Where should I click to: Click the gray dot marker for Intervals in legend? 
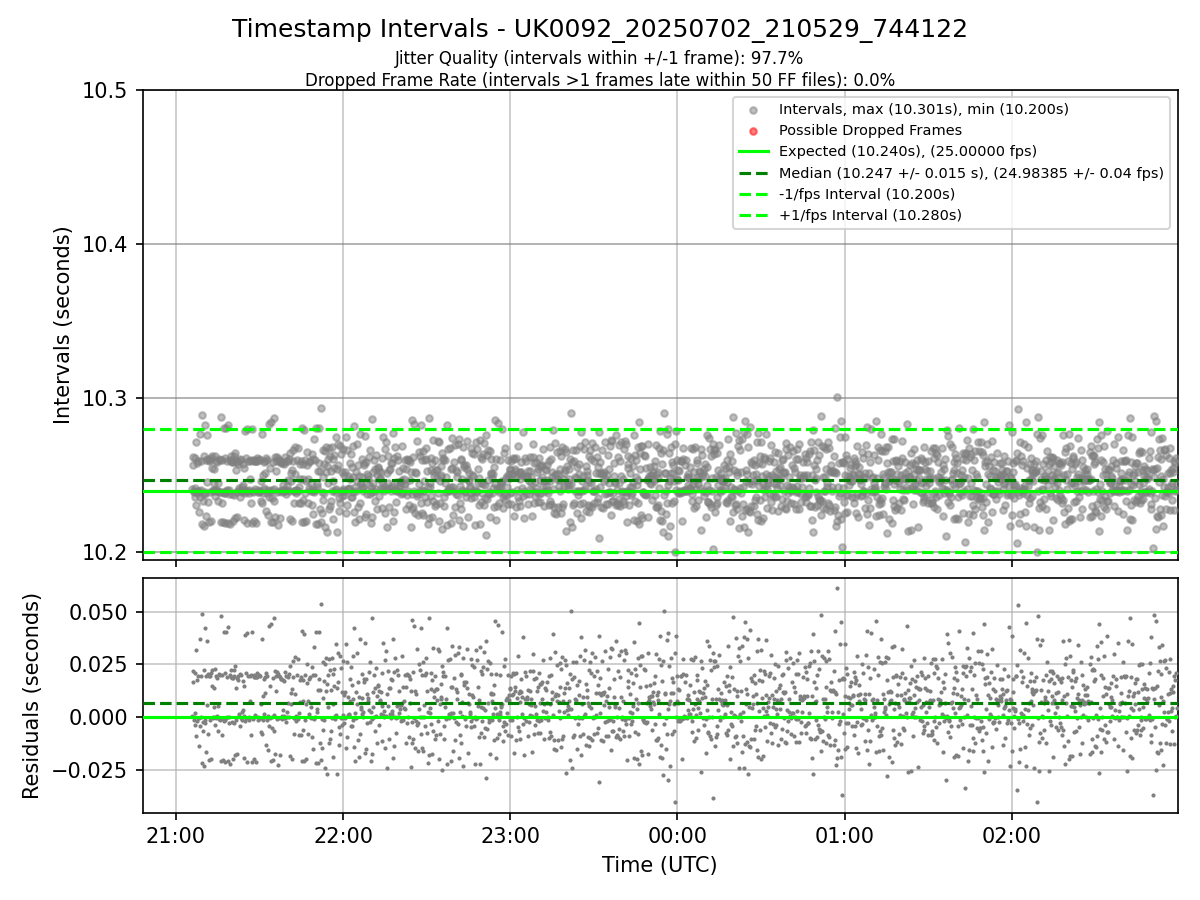pyautogui.click(x=754, y=110)
